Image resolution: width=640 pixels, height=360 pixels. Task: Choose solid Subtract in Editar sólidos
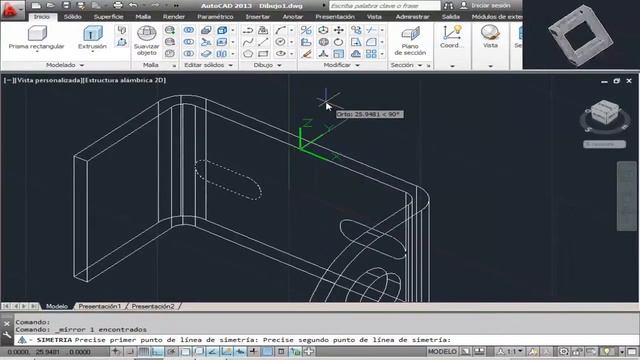(189, 42)
